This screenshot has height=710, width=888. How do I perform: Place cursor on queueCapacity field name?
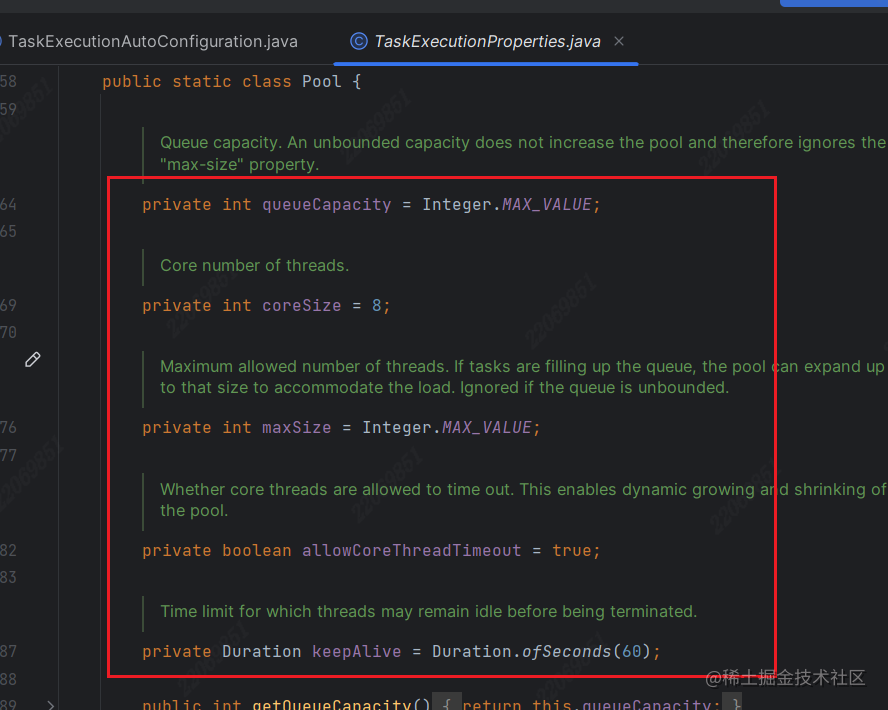point(326,205)
